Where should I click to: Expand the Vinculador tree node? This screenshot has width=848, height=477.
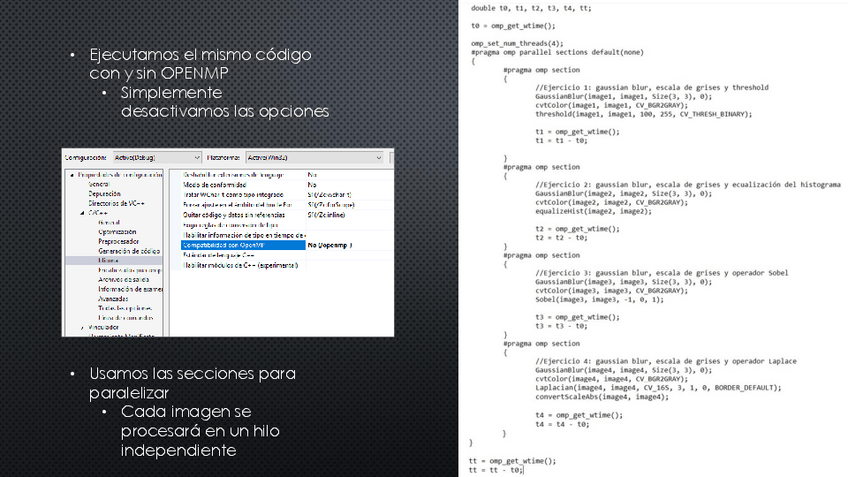pos(82,327)
